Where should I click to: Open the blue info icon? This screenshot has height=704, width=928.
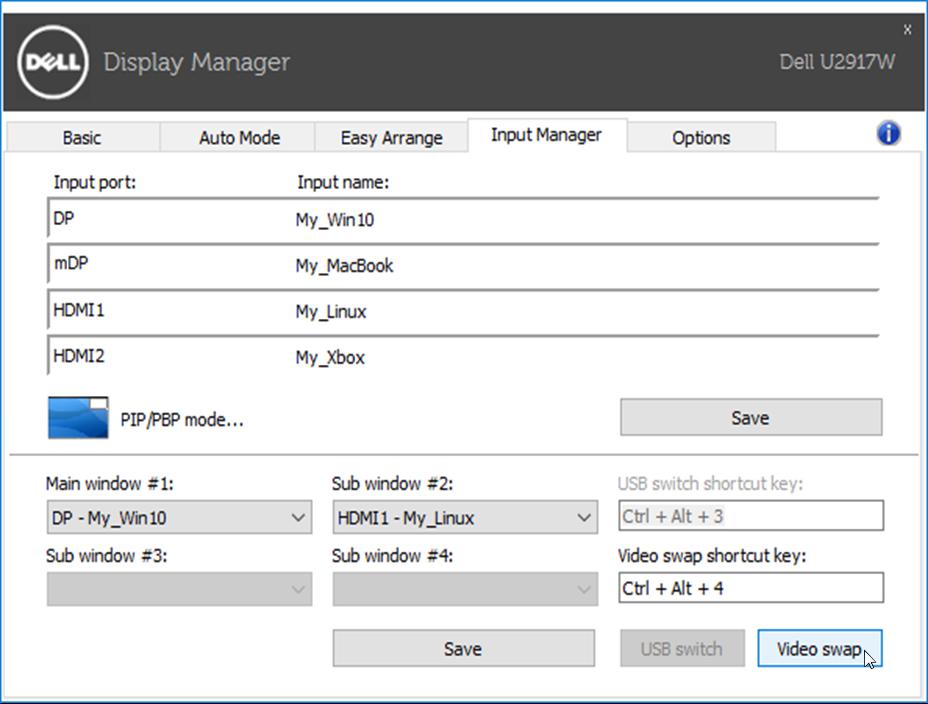click(888, 134)
